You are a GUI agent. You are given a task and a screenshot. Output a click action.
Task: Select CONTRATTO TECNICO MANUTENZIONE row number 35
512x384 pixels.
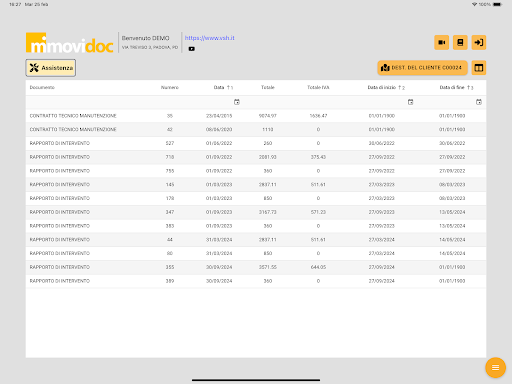256,116
